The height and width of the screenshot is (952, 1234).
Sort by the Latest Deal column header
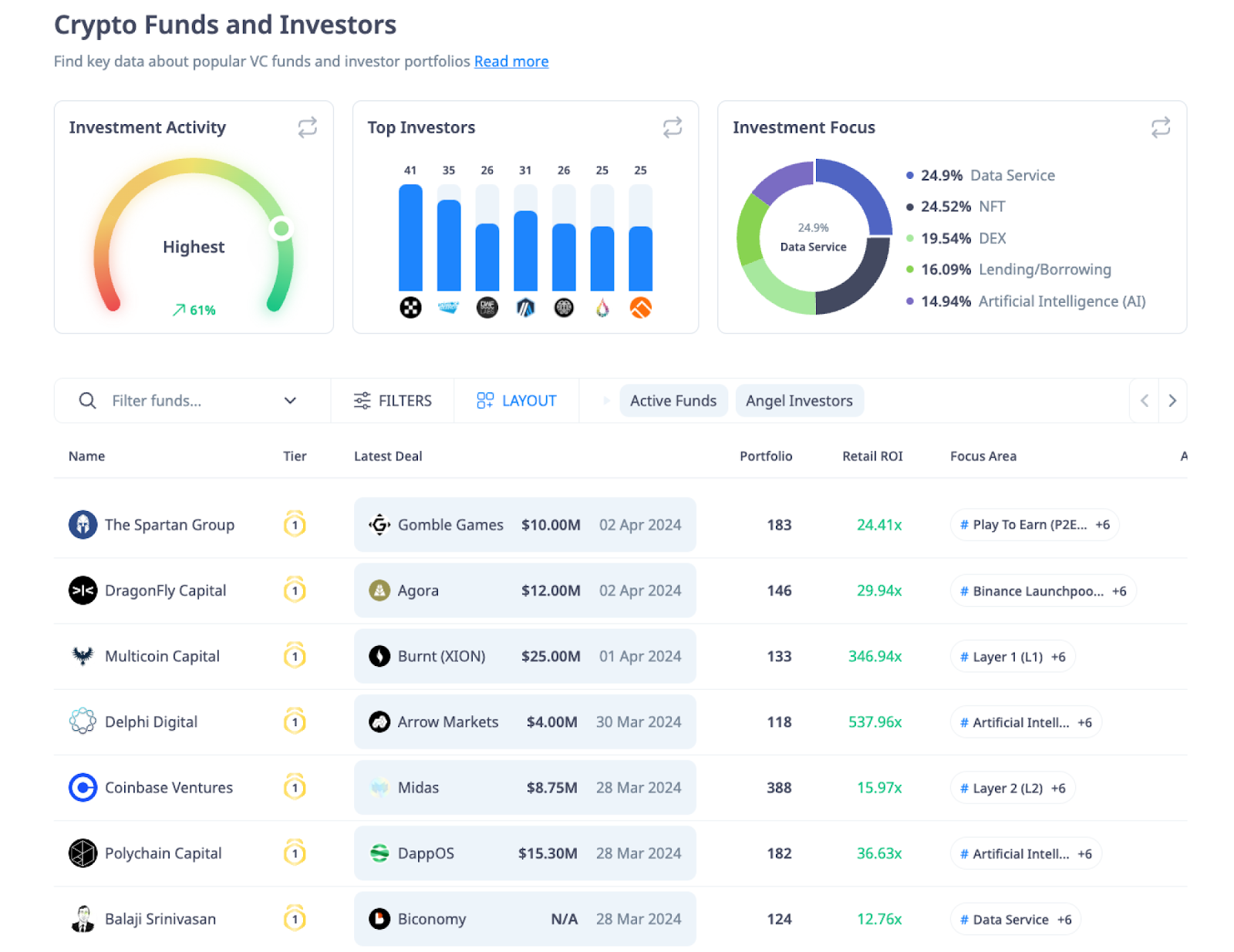[388, 456]
